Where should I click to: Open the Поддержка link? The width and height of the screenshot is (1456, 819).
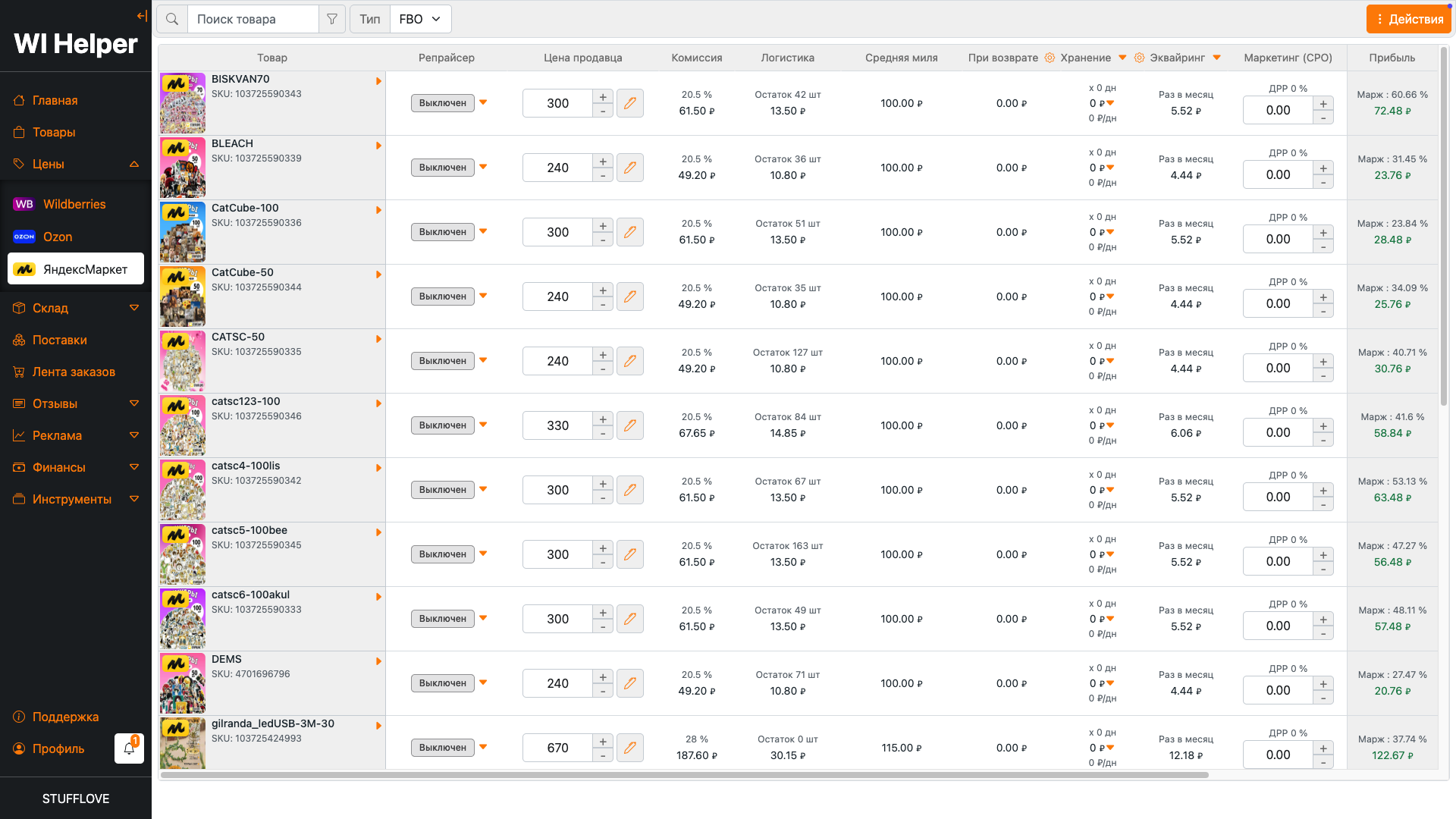65,717
